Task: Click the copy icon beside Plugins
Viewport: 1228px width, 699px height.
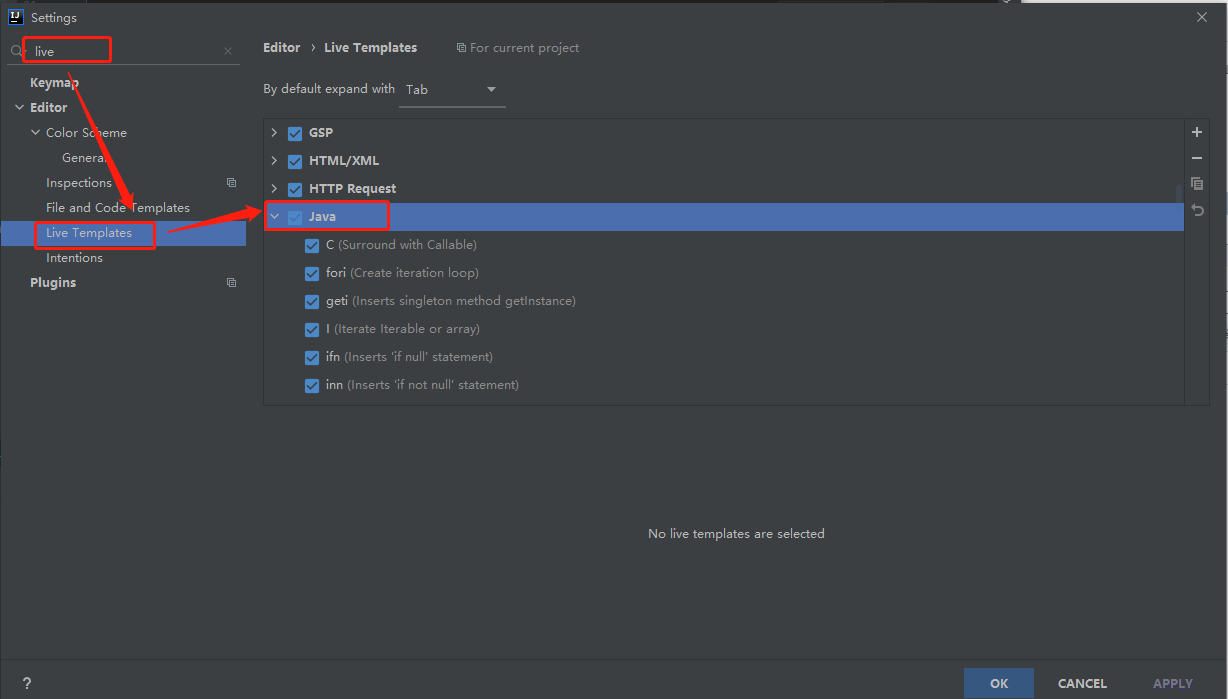Action: 231,283
